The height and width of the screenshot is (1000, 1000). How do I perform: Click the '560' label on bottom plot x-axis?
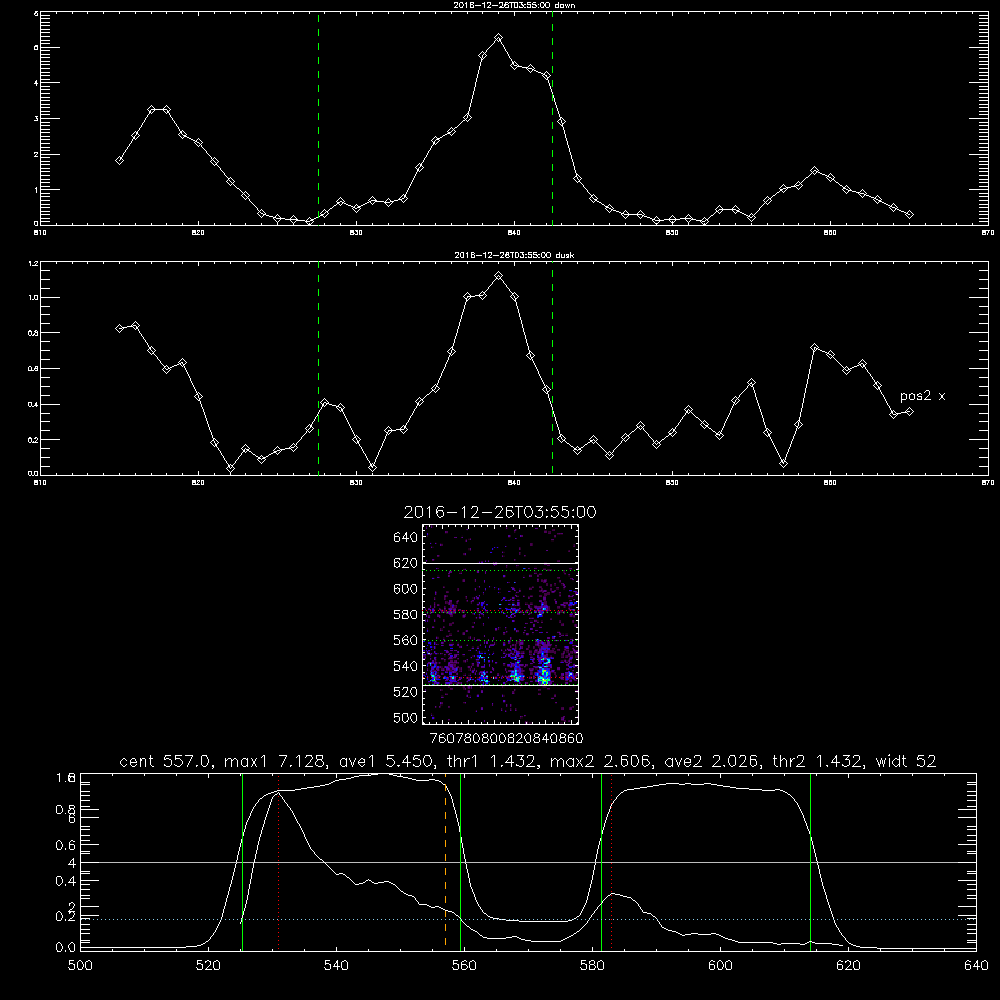(464, 966)
